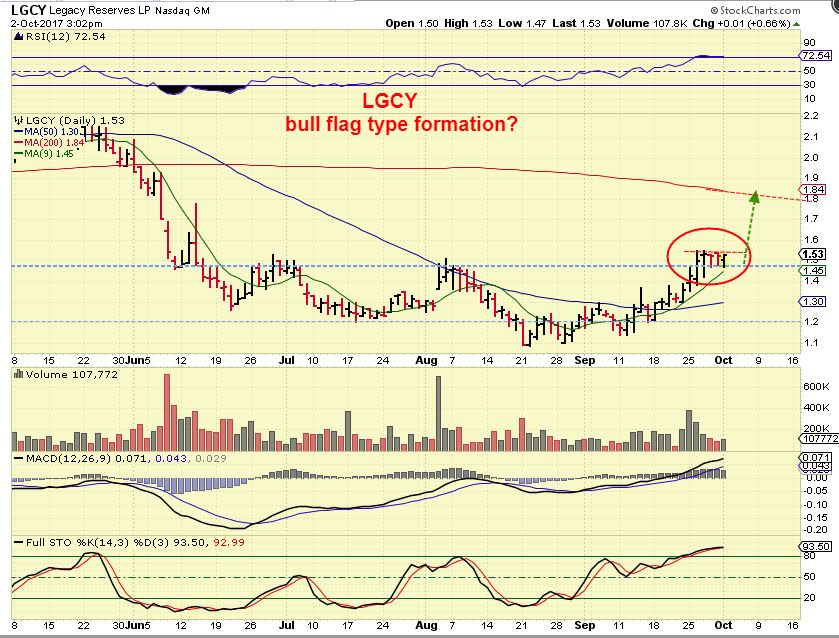Click the LGCY ticker symbol in the chart header
This screenshot has width=839, height=638.
(28, 10)
